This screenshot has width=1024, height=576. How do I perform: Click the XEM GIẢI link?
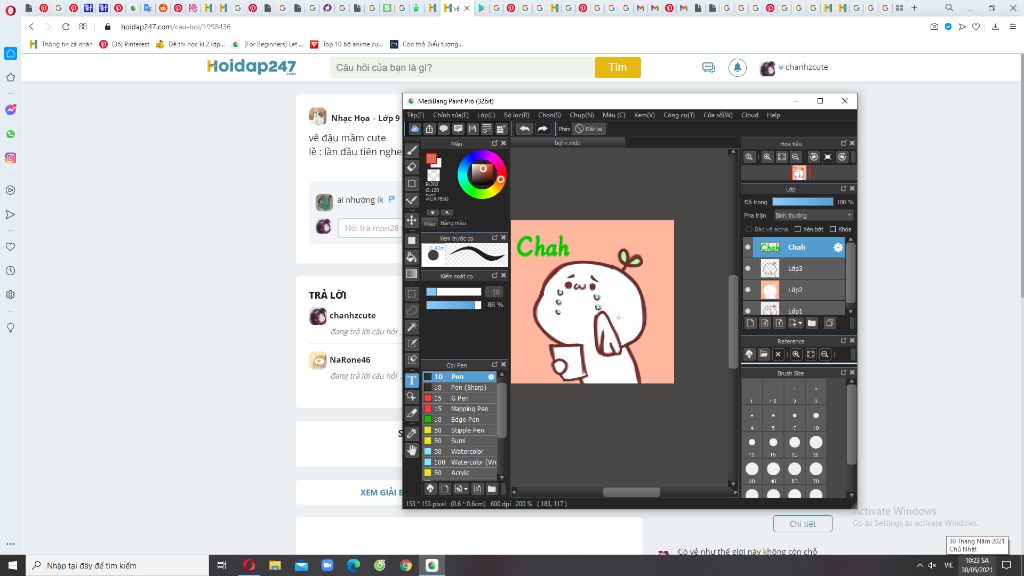tap(381, 492)
